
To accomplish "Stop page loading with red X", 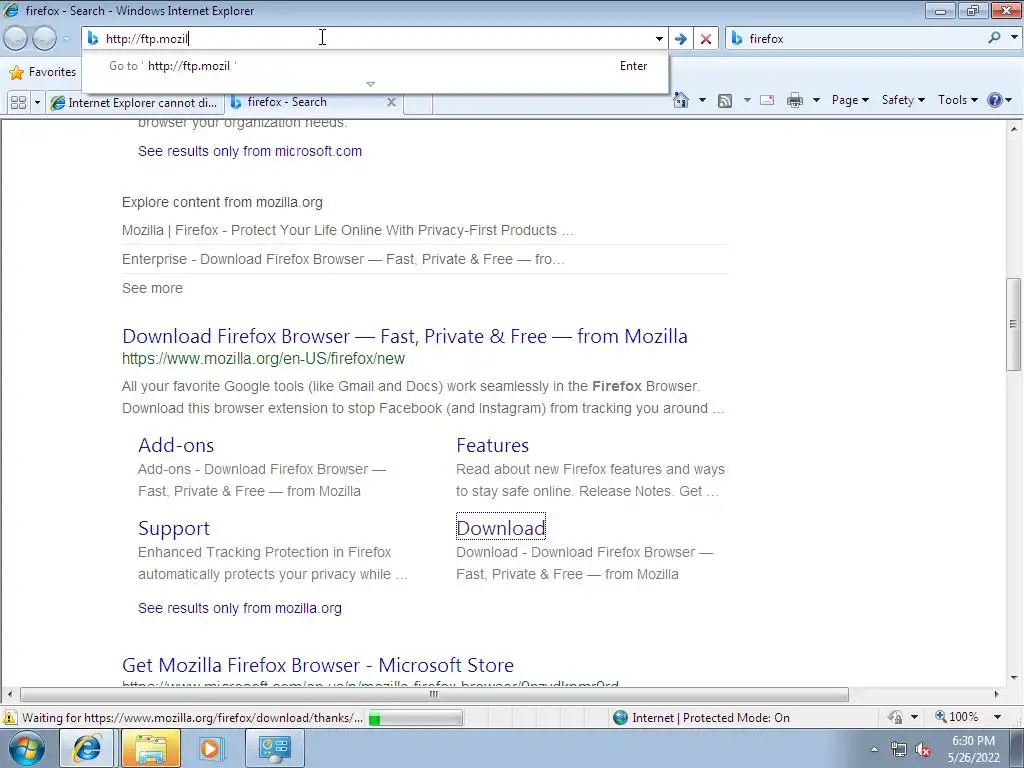I will pyautogui.click(x=706, y=39).
